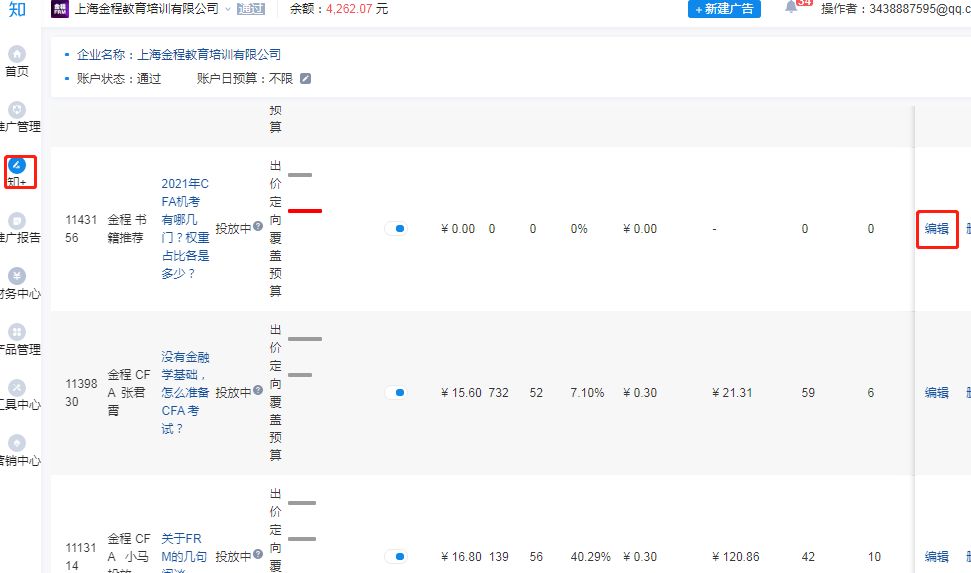Image resolution: width=971 pixels, height=573 pixels.
Task: Click the 40.29% click-rate value
Action: pyautogui.click(x=590, y=557)
